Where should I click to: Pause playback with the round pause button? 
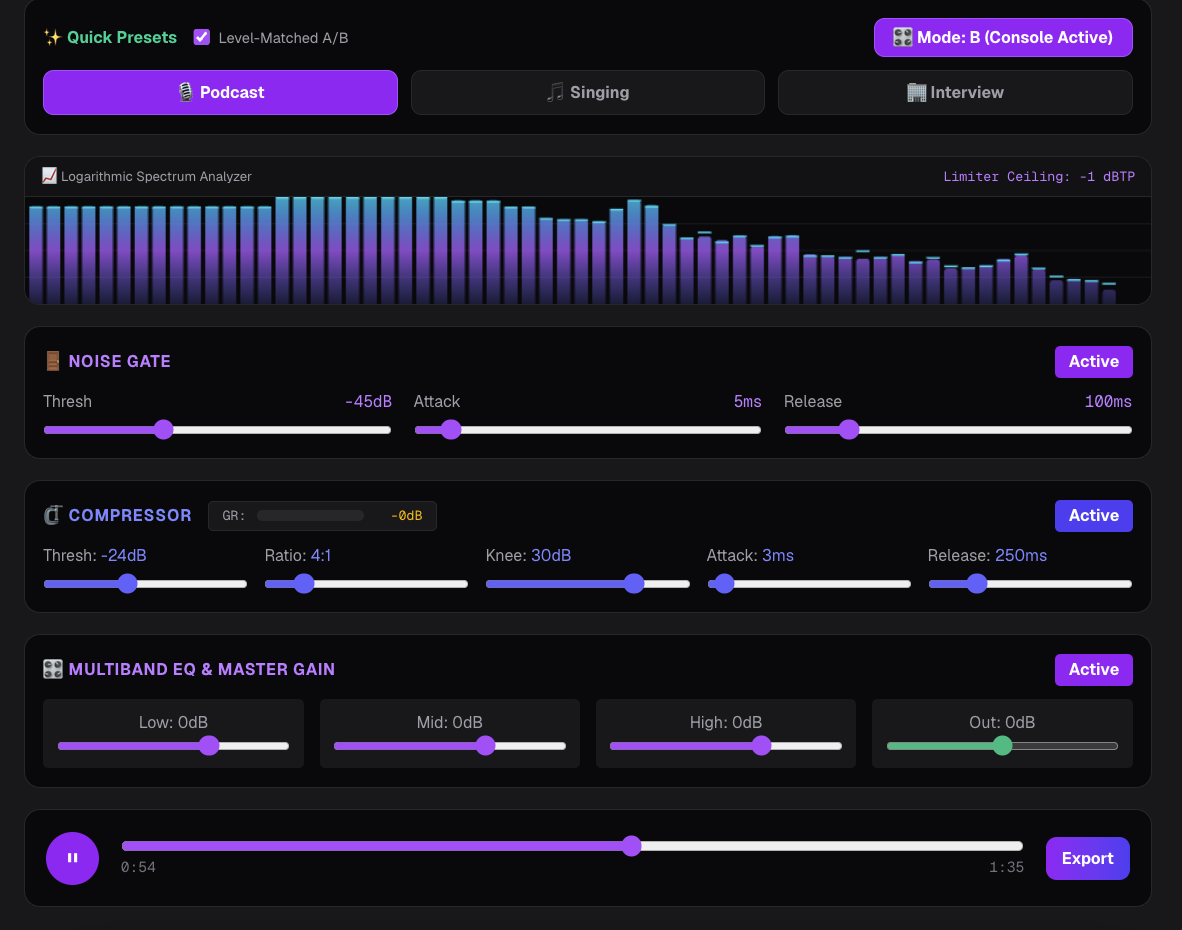(72, 858)
